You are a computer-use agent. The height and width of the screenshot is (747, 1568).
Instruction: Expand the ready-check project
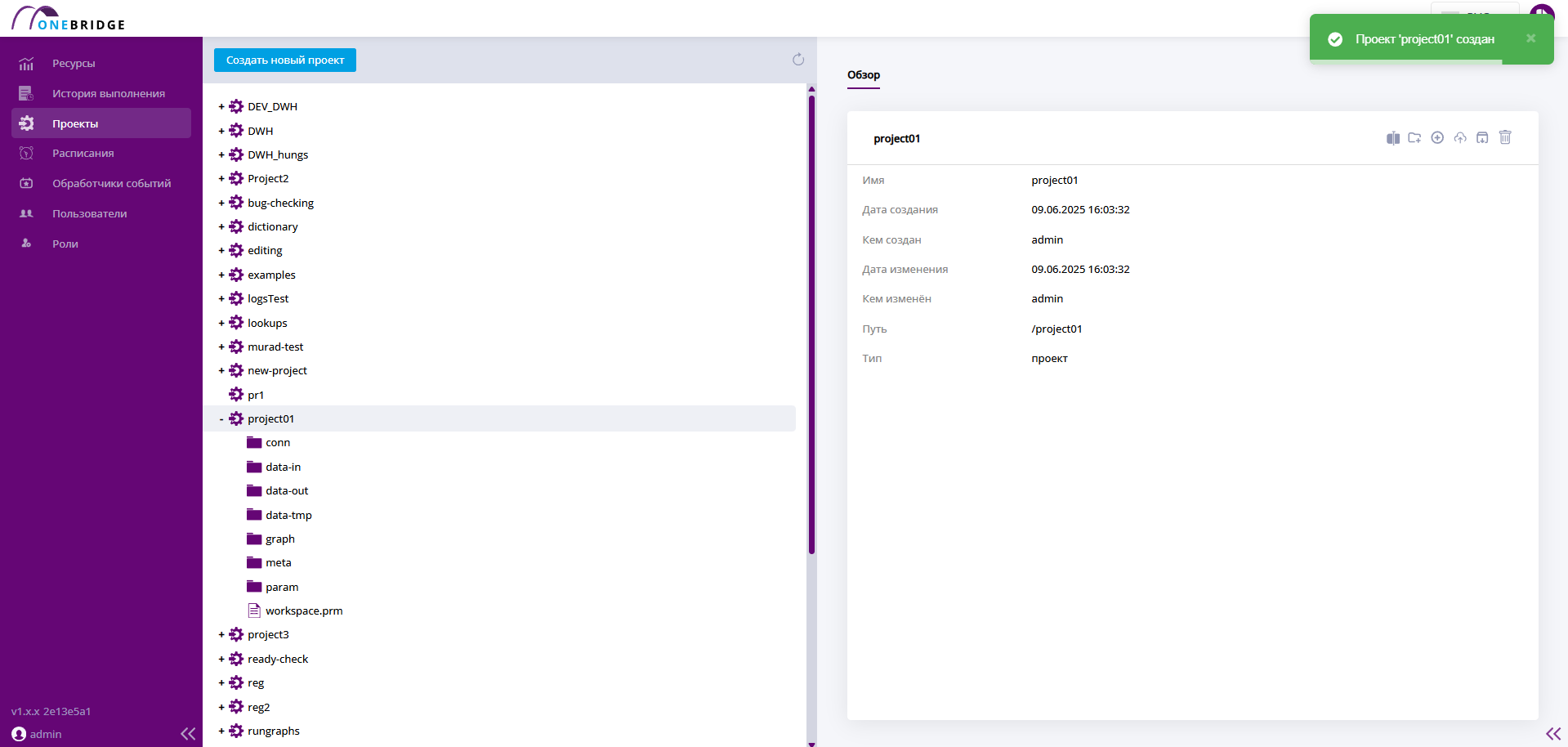pyautogui.click(x=221, y=660)
